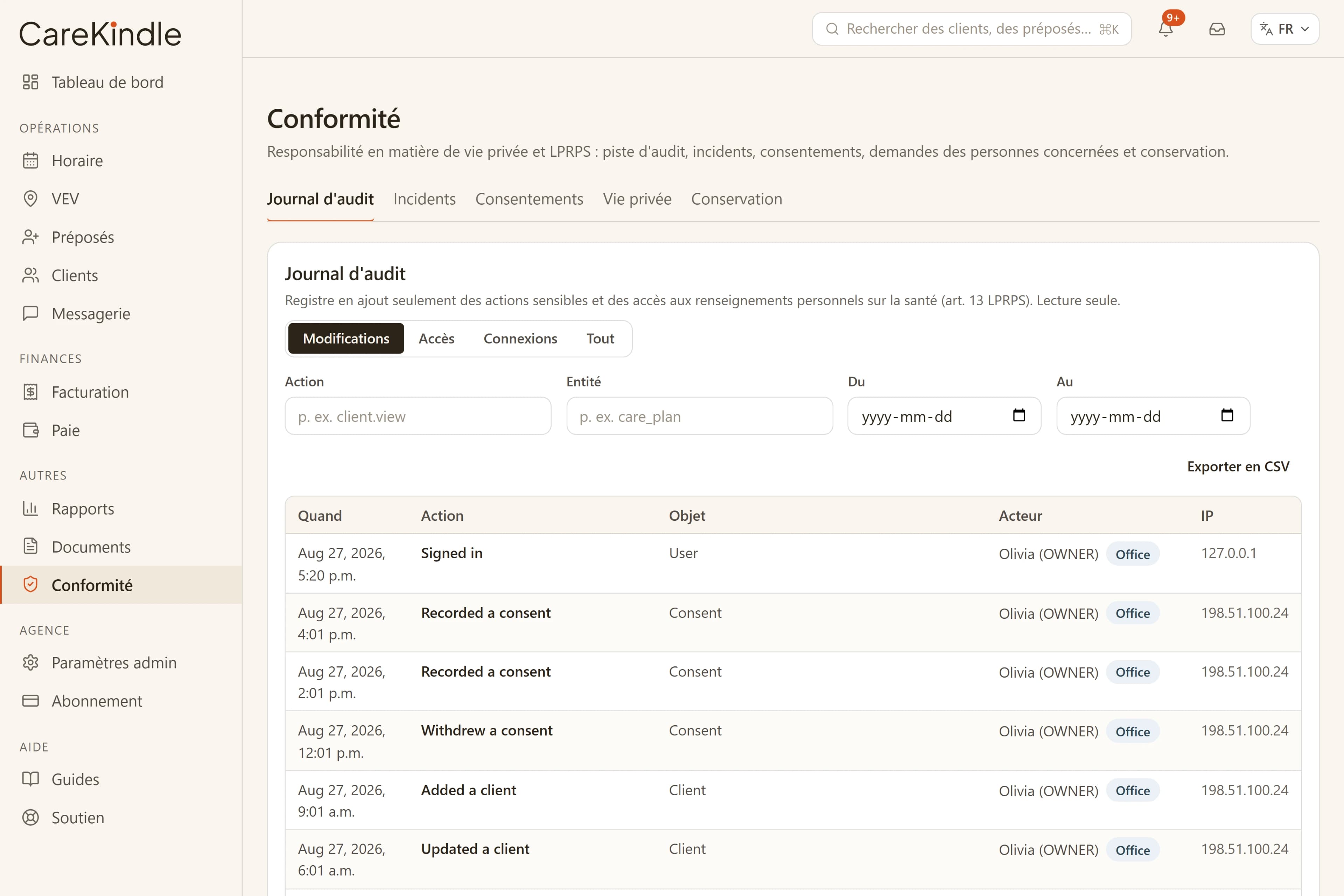Open Horaire in the sidebar
This screenshot has width=1344, height=896.
pos(121,161)
